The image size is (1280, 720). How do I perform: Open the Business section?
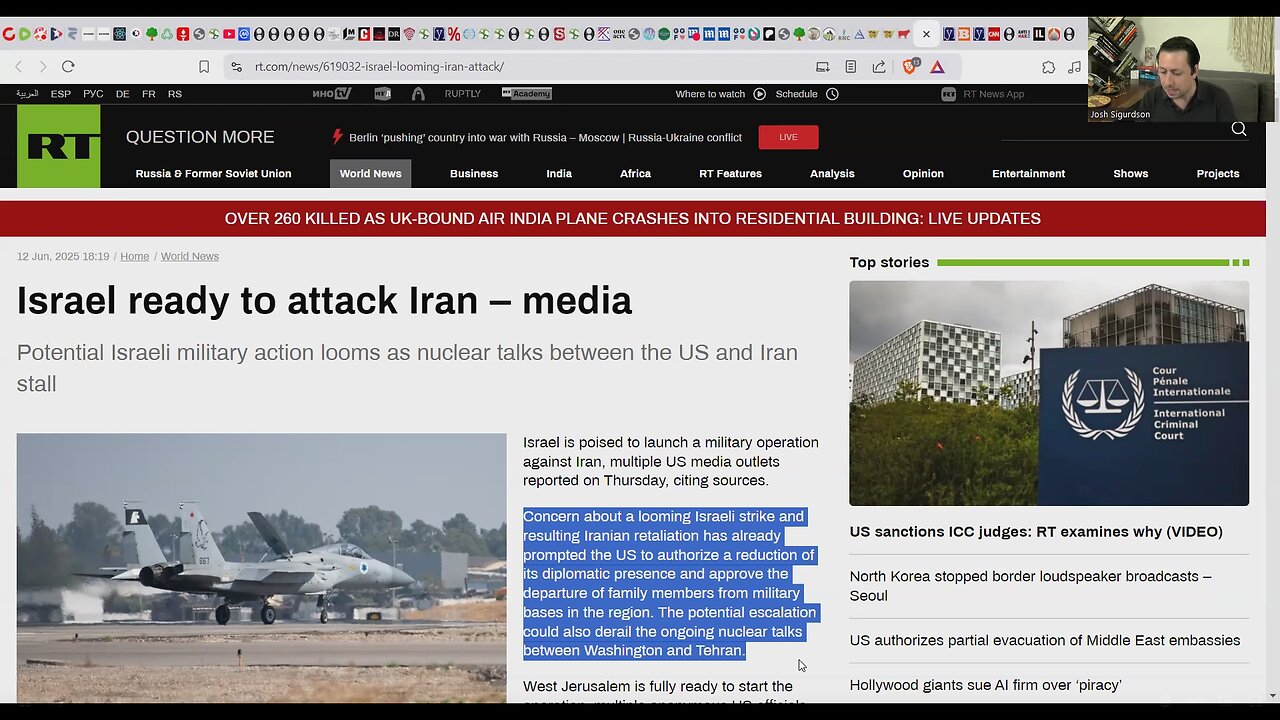474,173
